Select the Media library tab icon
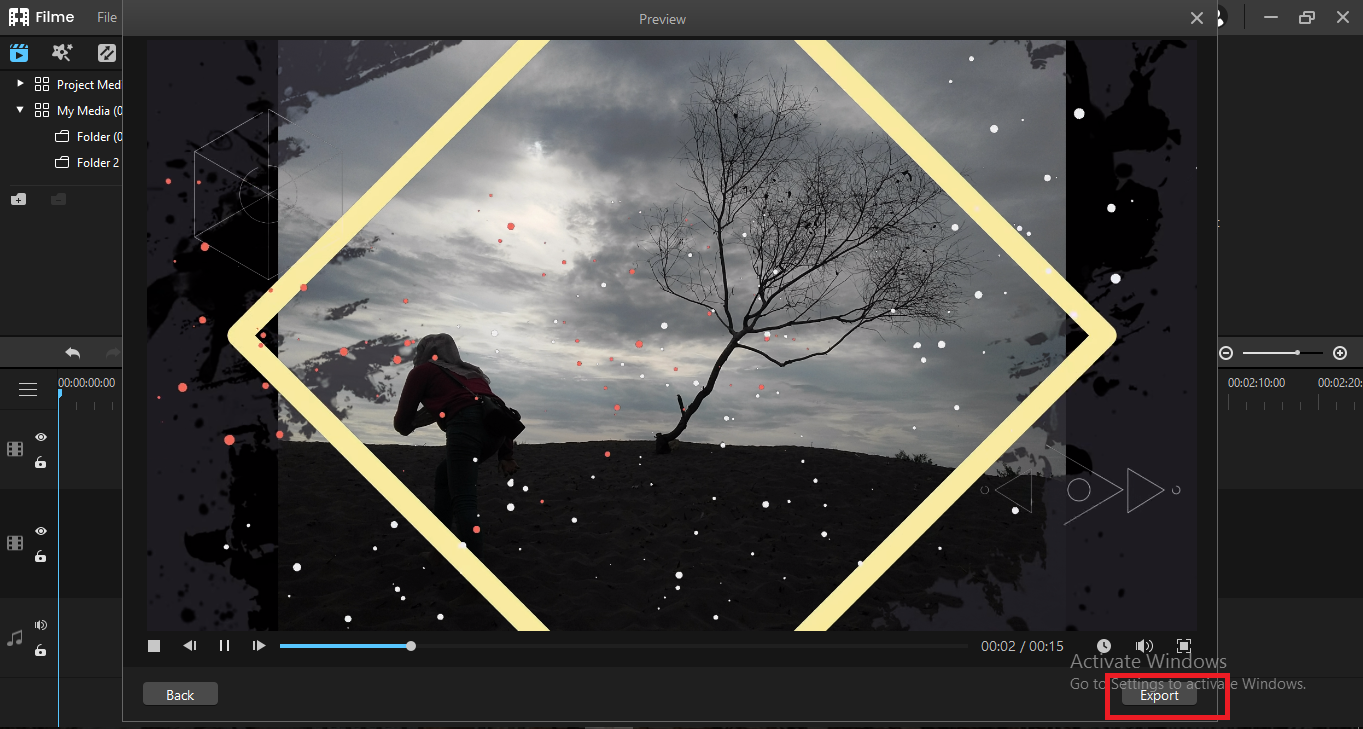The image size is (1363, 729). 18,52
